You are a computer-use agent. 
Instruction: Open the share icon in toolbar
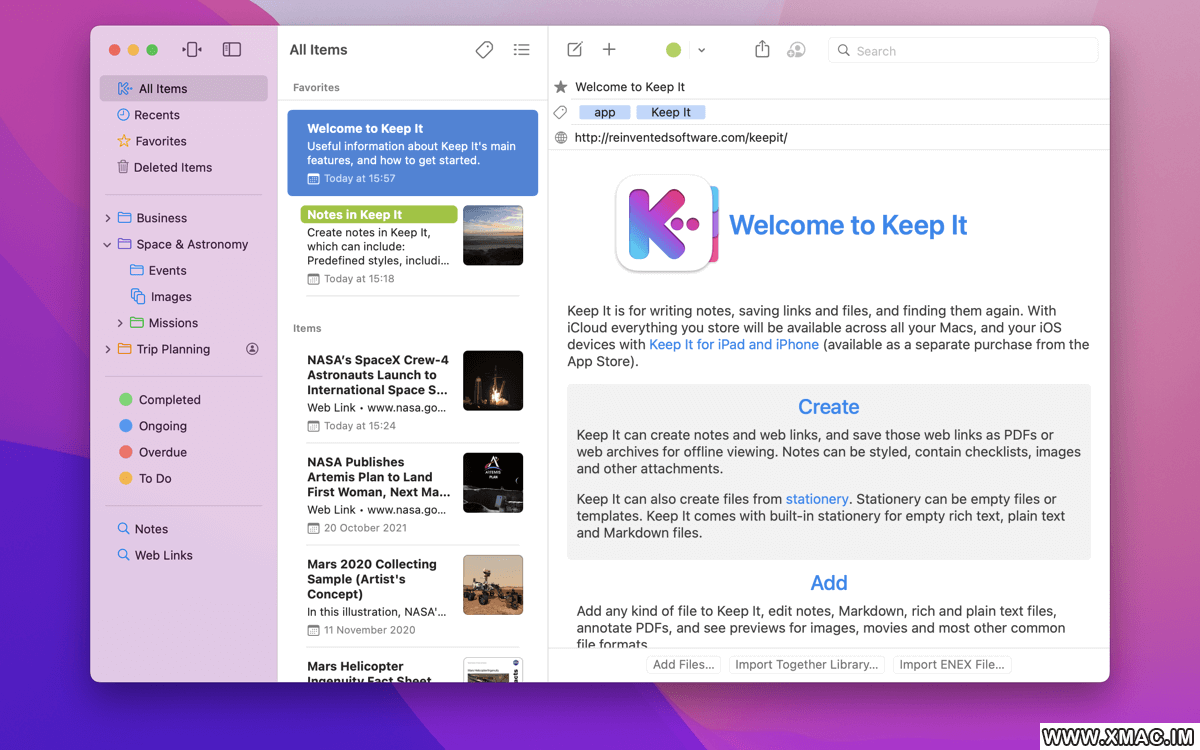click(762, 50)
